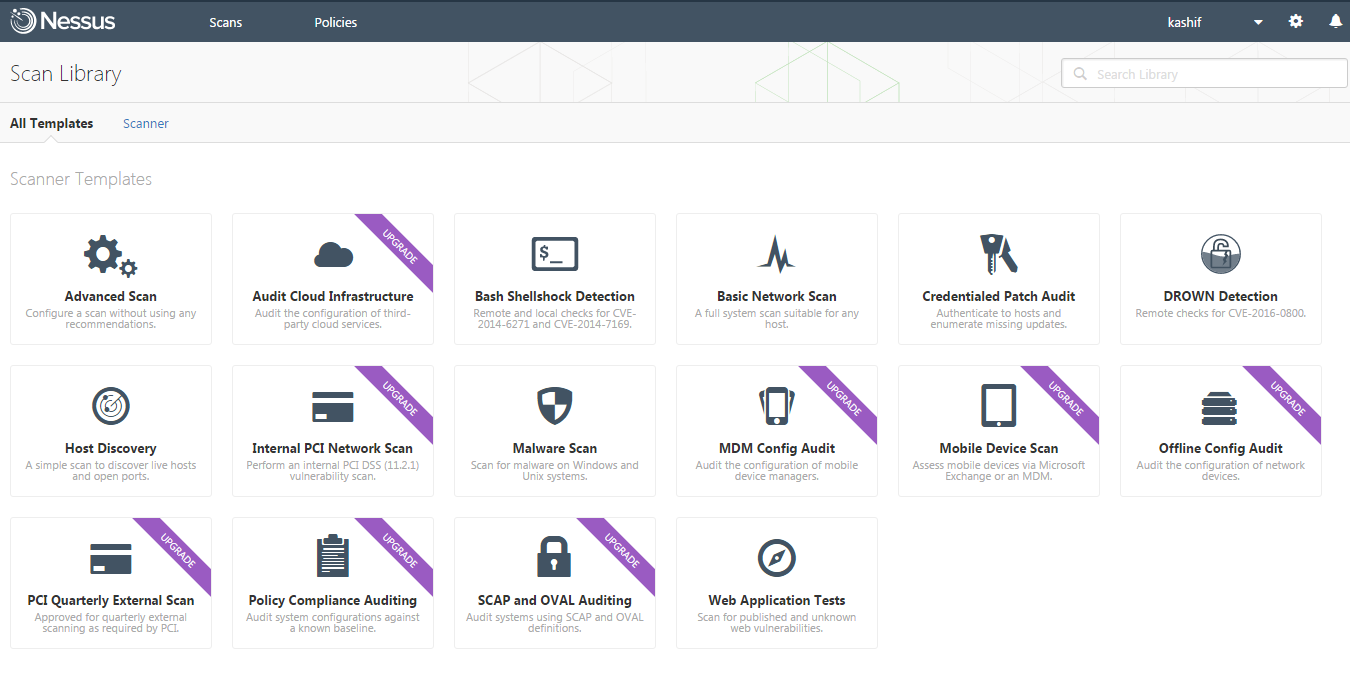Click the Upgrade ribbon on MDM Config Audit
Viewport: 1350px width, 676px height.
point(844,398)
